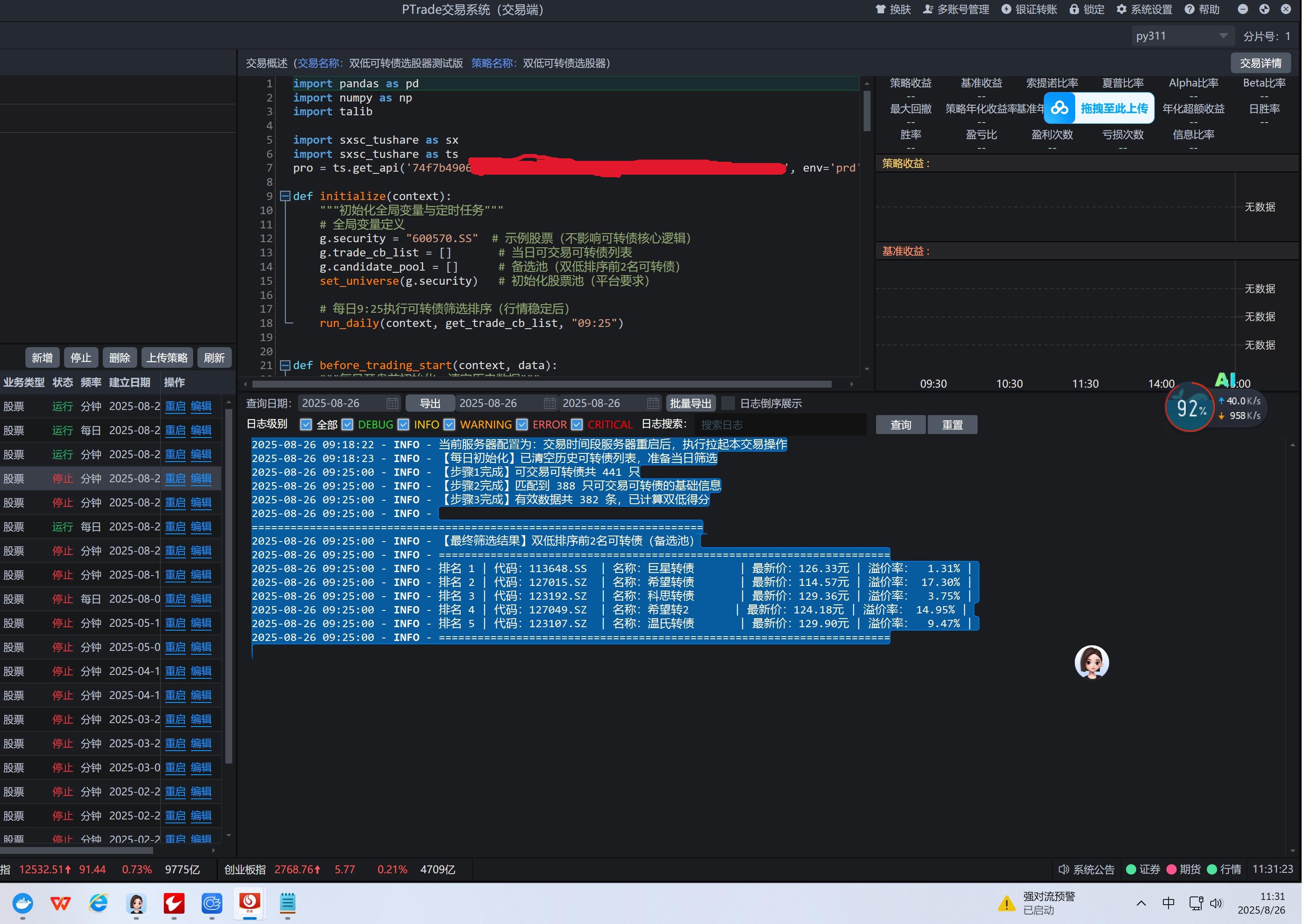Open 银证转账 menu item
The width and height of the screenshot is (1304, 924).
(x=1029, y=9)
